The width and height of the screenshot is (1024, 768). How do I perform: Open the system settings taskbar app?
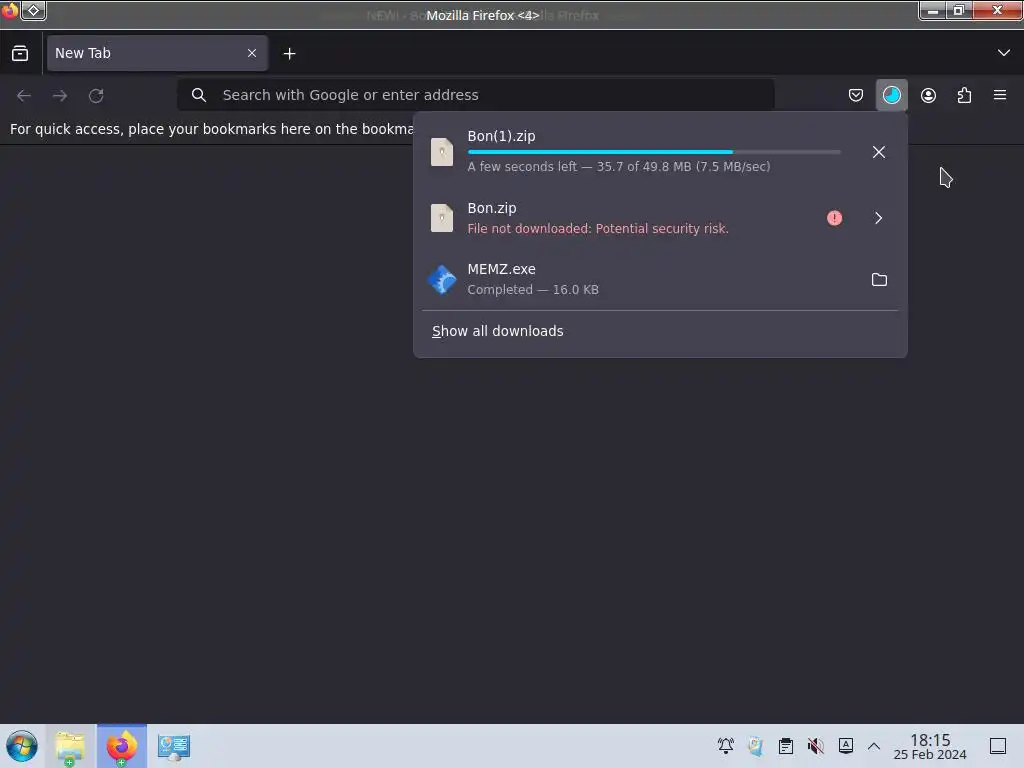click(x=173, y=746)
